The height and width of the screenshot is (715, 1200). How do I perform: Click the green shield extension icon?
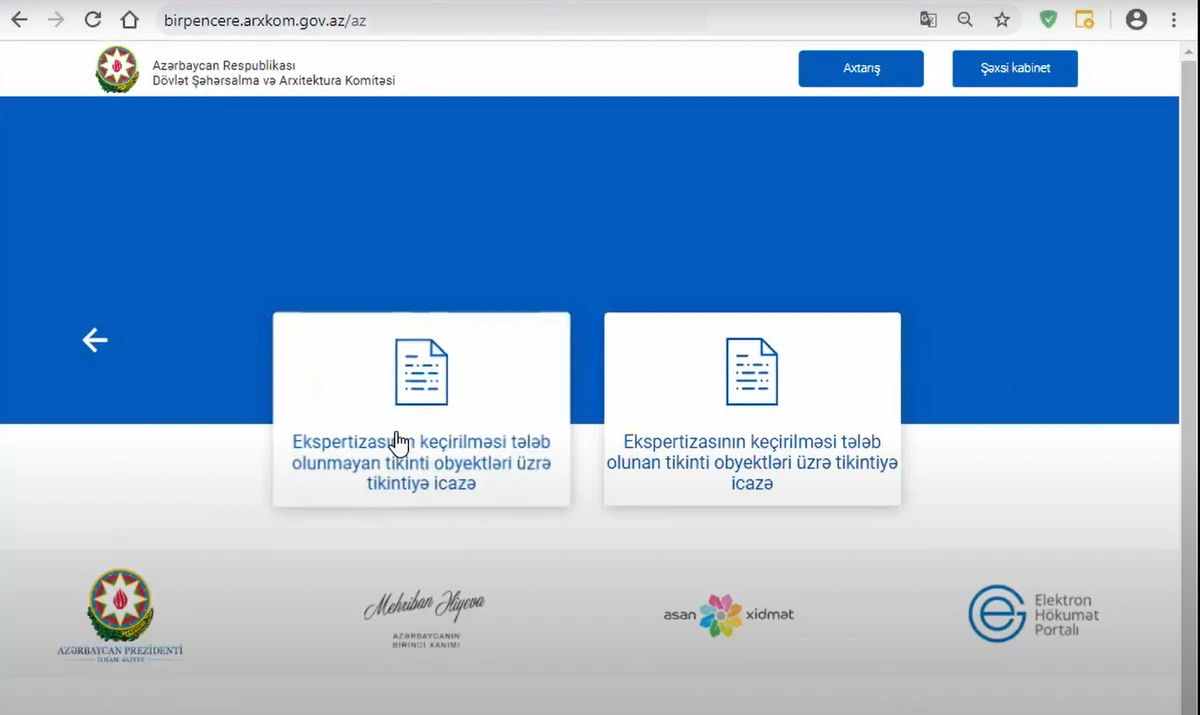point(1048,19)
